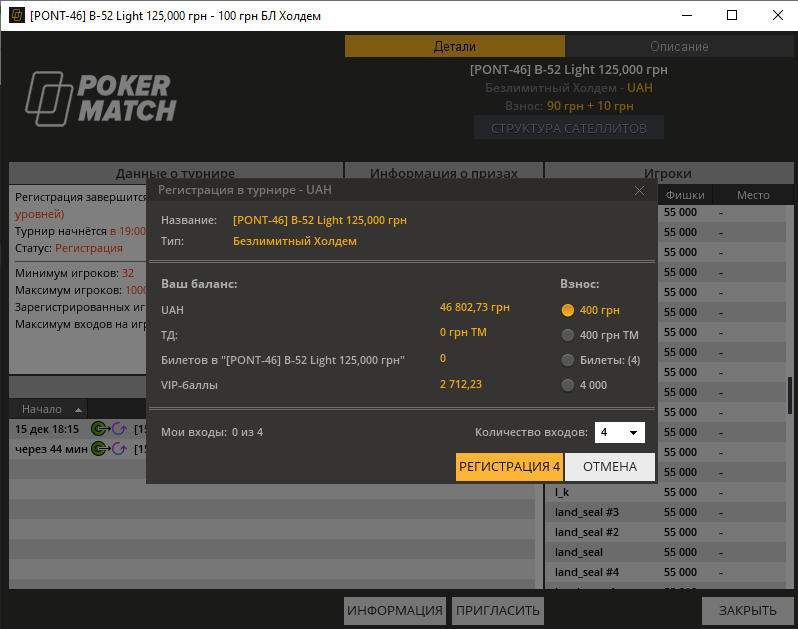Open the Количество входов dropdown
The height and width of the screenshot is (629, 798).
tap(619, 433)
